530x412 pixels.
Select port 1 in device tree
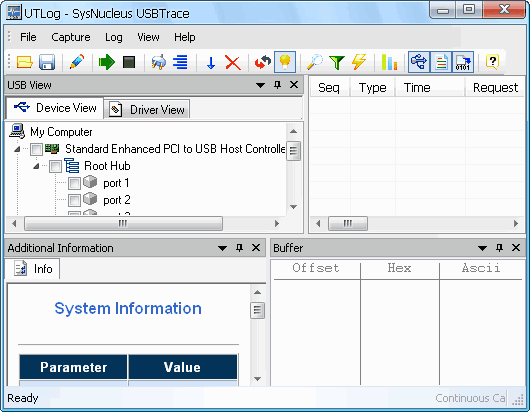(116, 183)
